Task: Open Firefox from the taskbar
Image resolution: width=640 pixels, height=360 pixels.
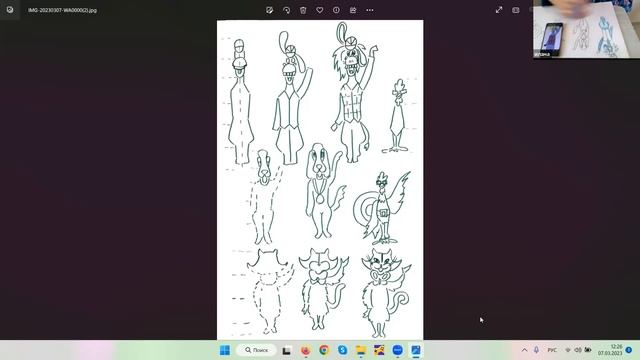Action: point(305,350)
